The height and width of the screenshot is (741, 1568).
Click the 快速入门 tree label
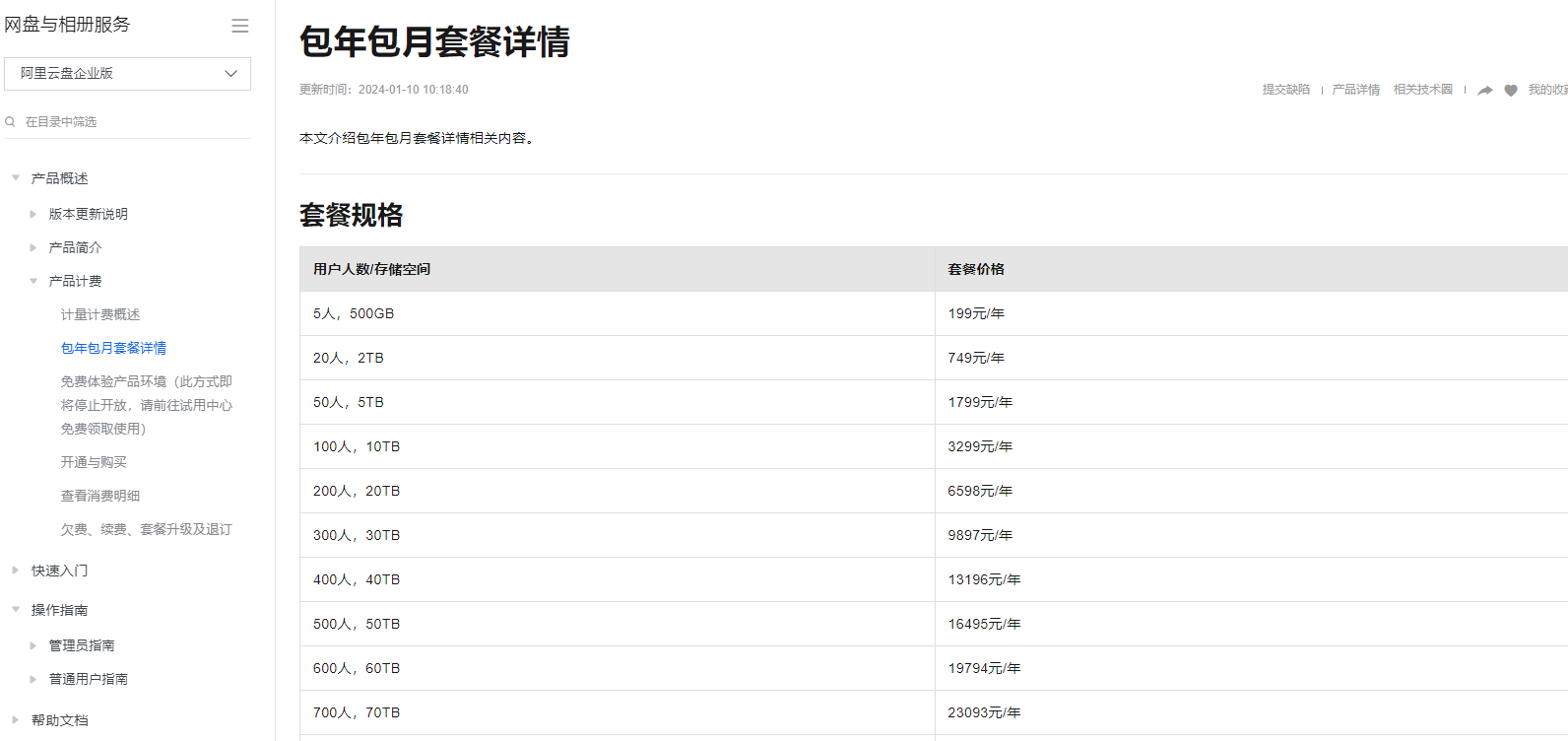pyautogui.click(x=60, y=571)
